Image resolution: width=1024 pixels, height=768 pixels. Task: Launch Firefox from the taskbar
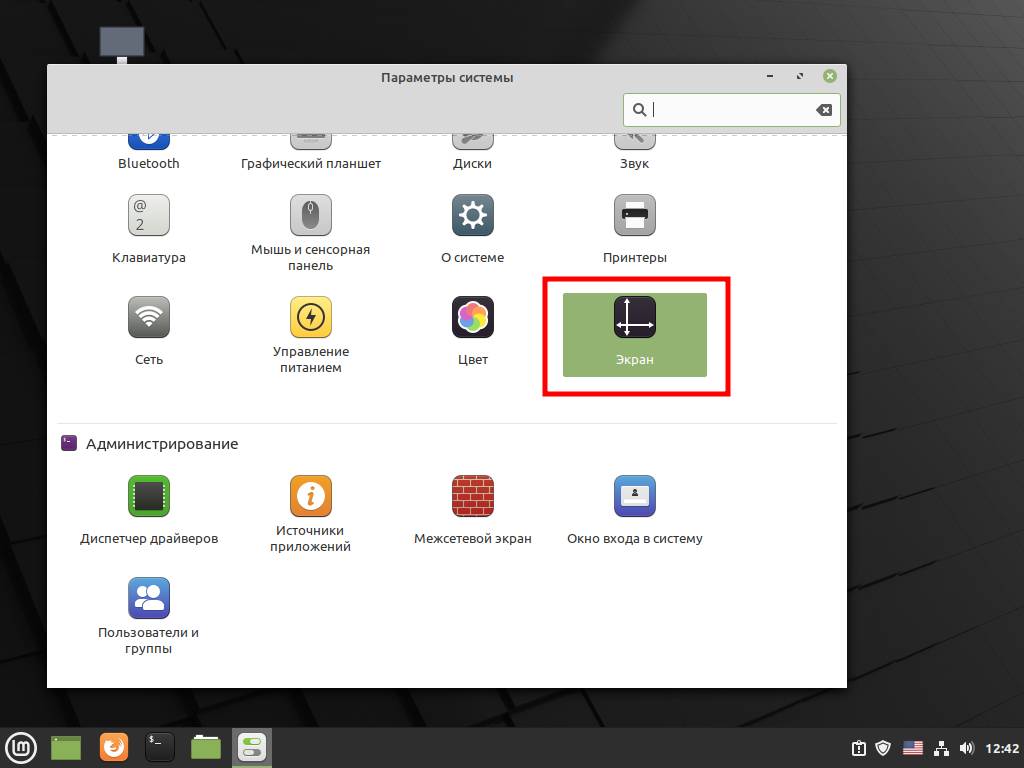pyautogui.click(x=114, y=747)
